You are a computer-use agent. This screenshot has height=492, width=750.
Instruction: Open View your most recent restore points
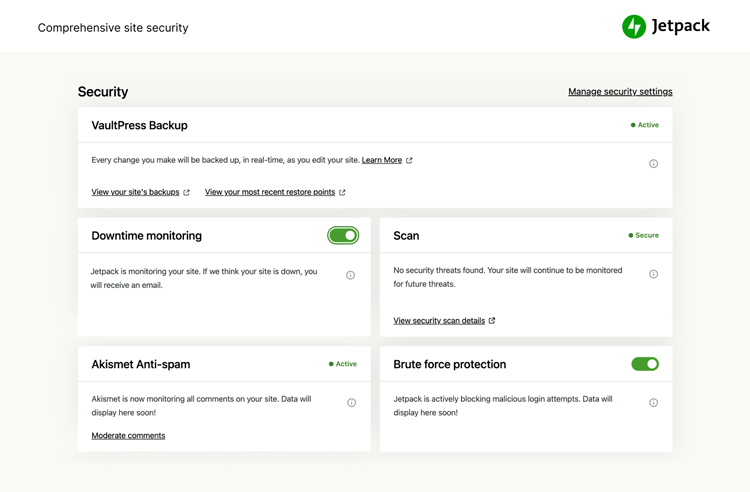pyautogui.click(x=270, y=192)
